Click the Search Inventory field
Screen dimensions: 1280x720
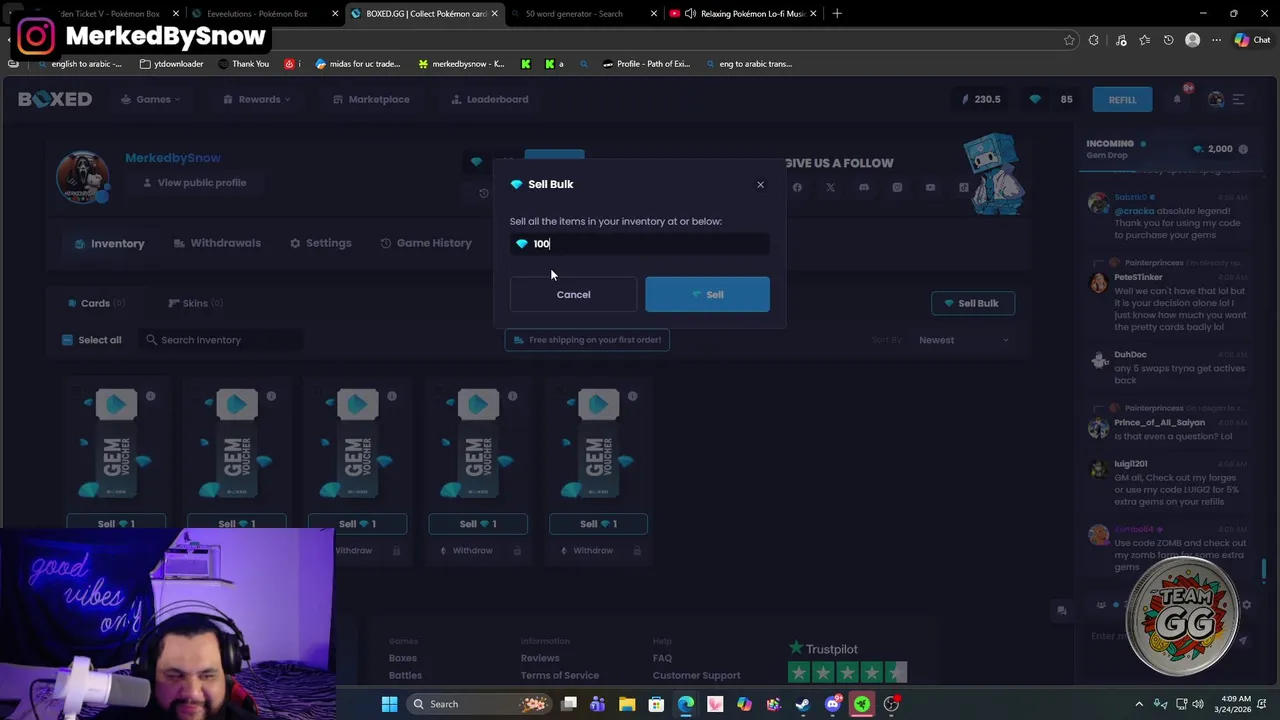[x=222, y=340]
